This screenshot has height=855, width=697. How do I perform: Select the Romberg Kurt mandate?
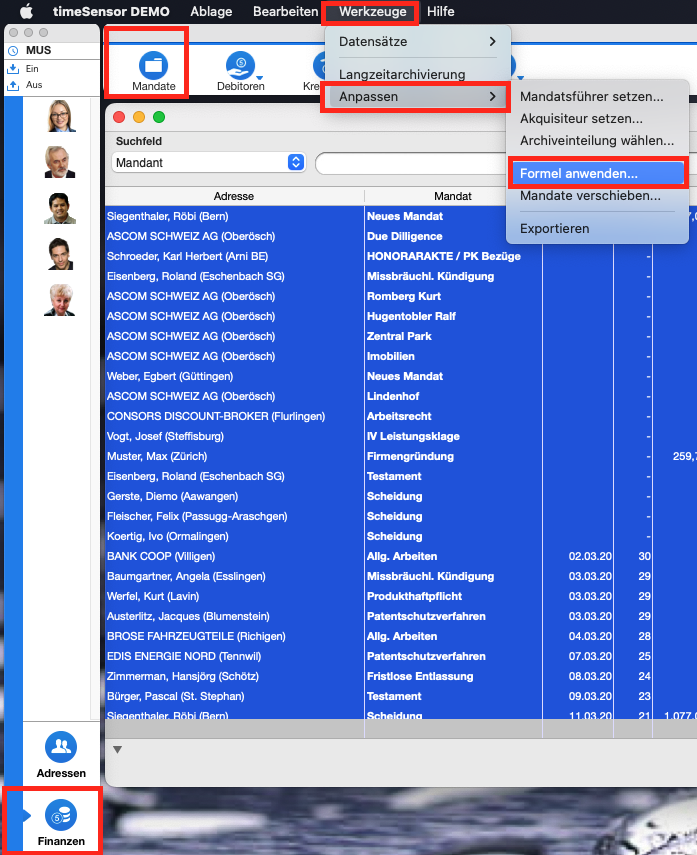click(404, 297)
